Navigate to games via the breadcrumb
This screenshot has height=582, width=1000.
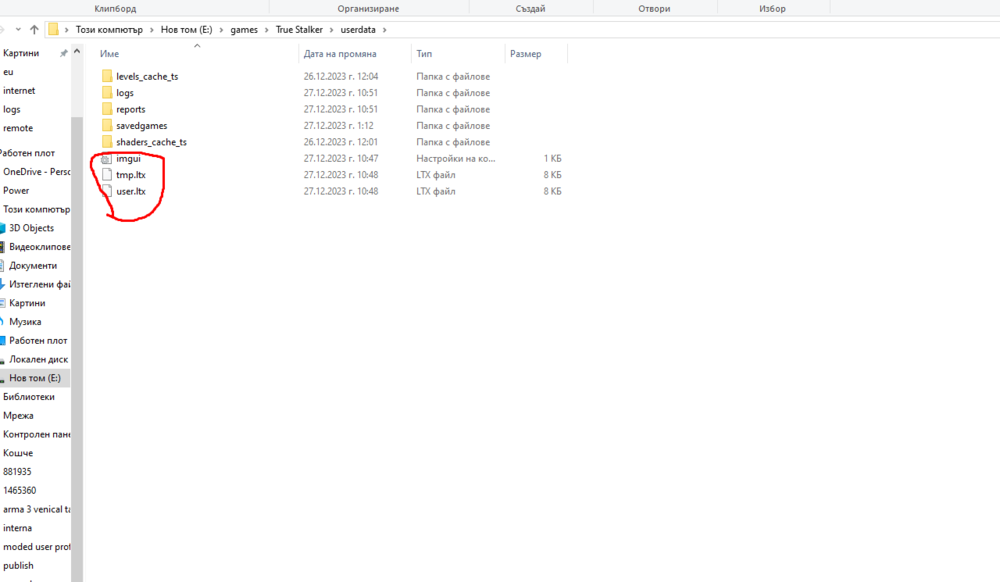pyautogui.click(x=244, y=29)
